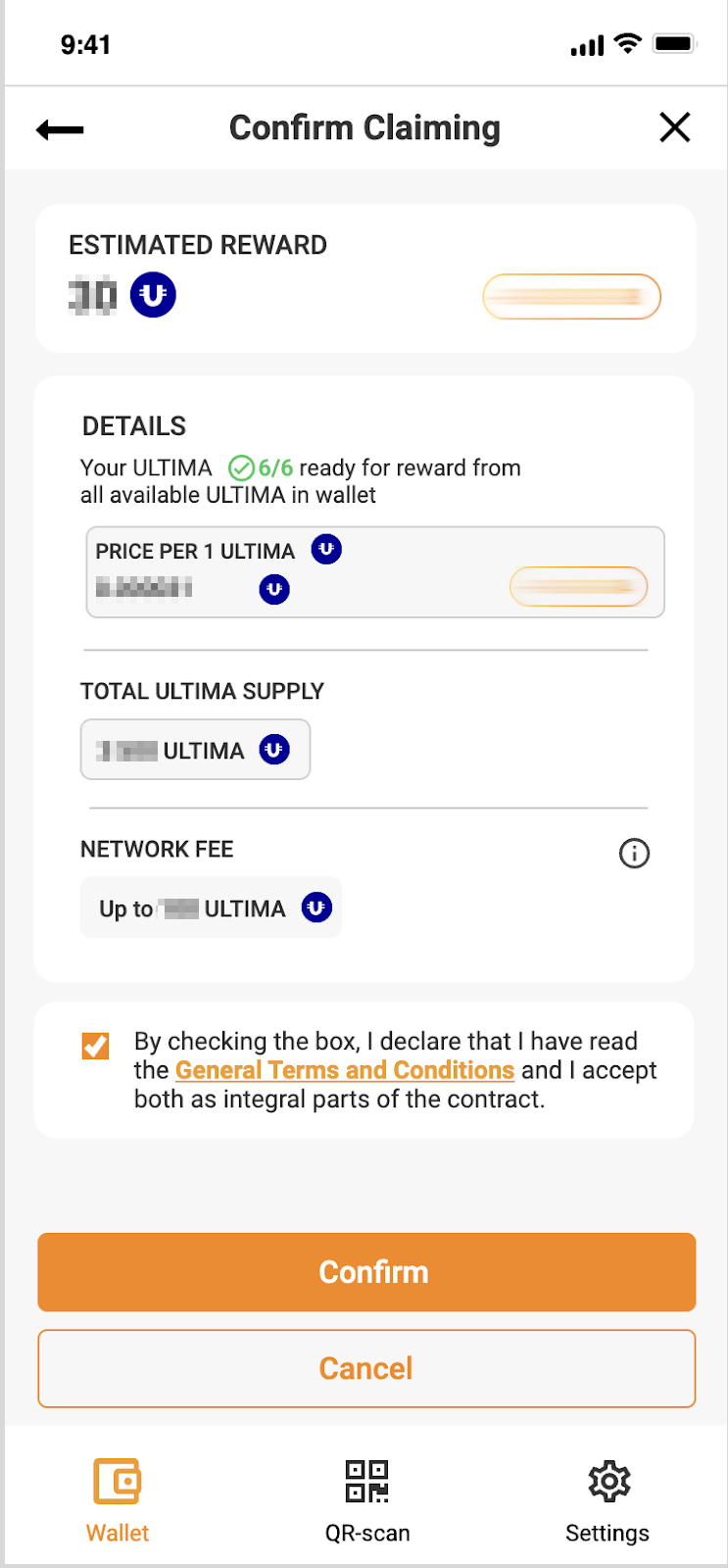Screen dimensions: 728x1568
Task: Click the ULTIMA coin icon beside estimated reward
Action: pos(153,295)
